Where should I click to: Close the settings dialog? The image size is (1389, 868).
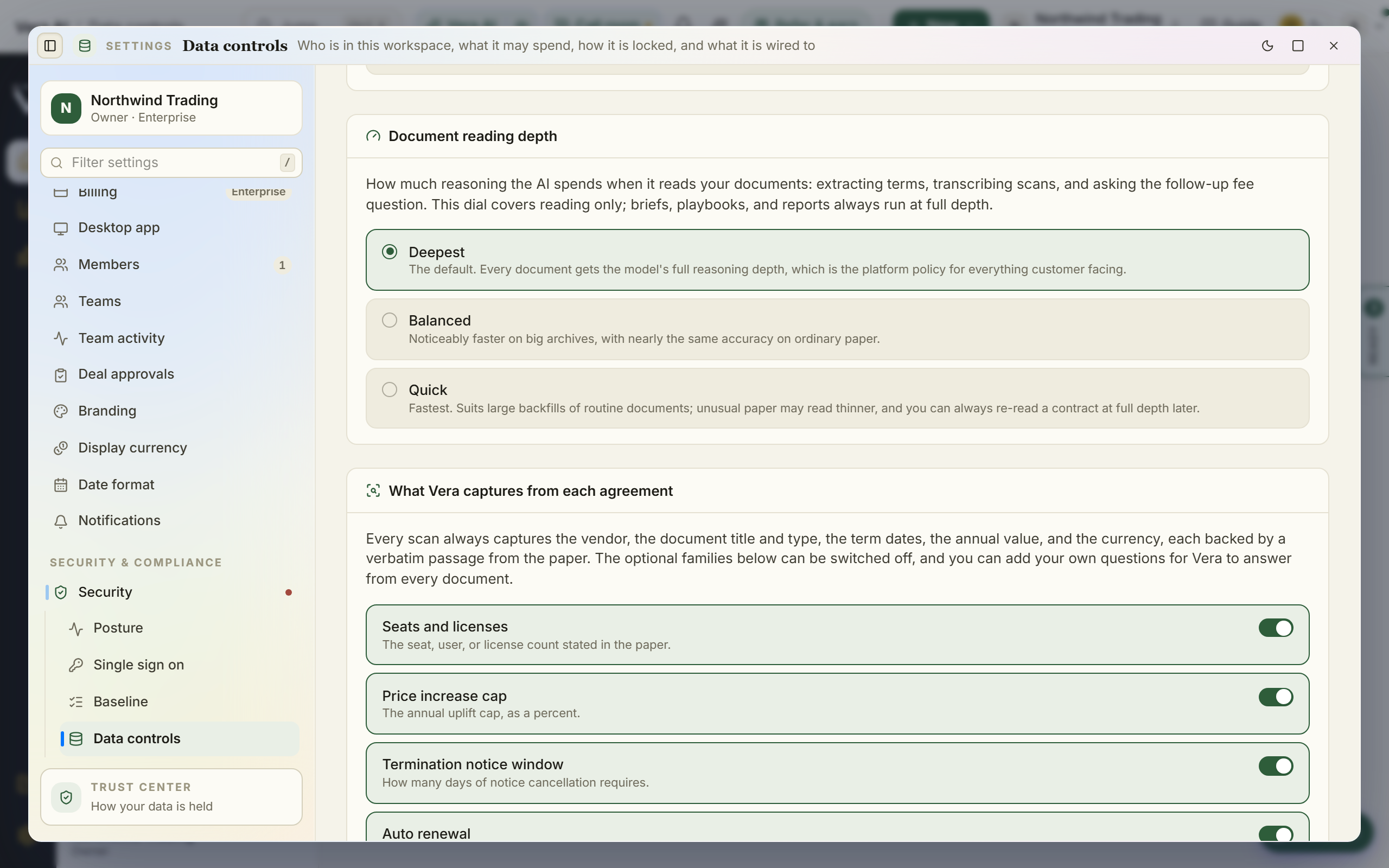(x=1333, y=46)
